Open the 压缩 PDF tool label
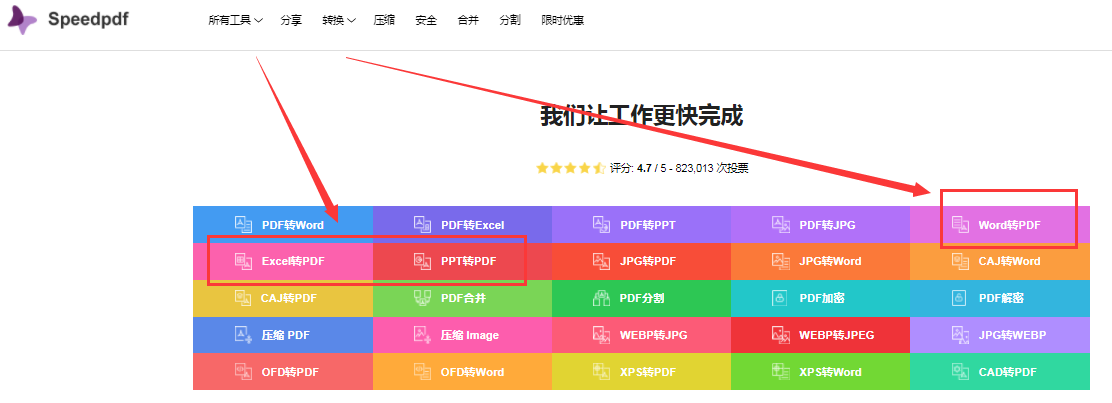Screen dimensions: 1112x403 (286, 335)
